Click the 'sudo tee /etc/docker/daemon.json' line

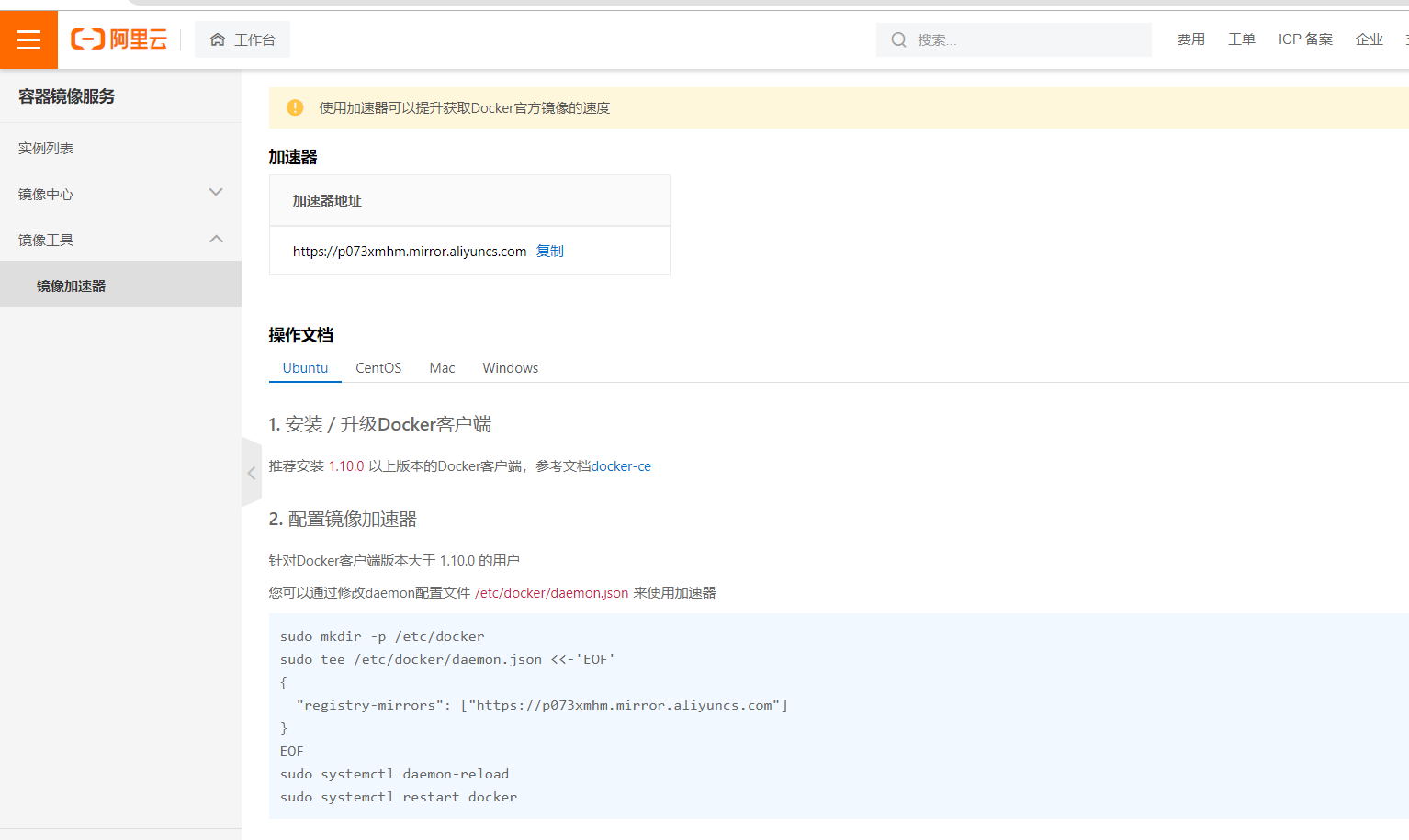(x=447, y=659)
